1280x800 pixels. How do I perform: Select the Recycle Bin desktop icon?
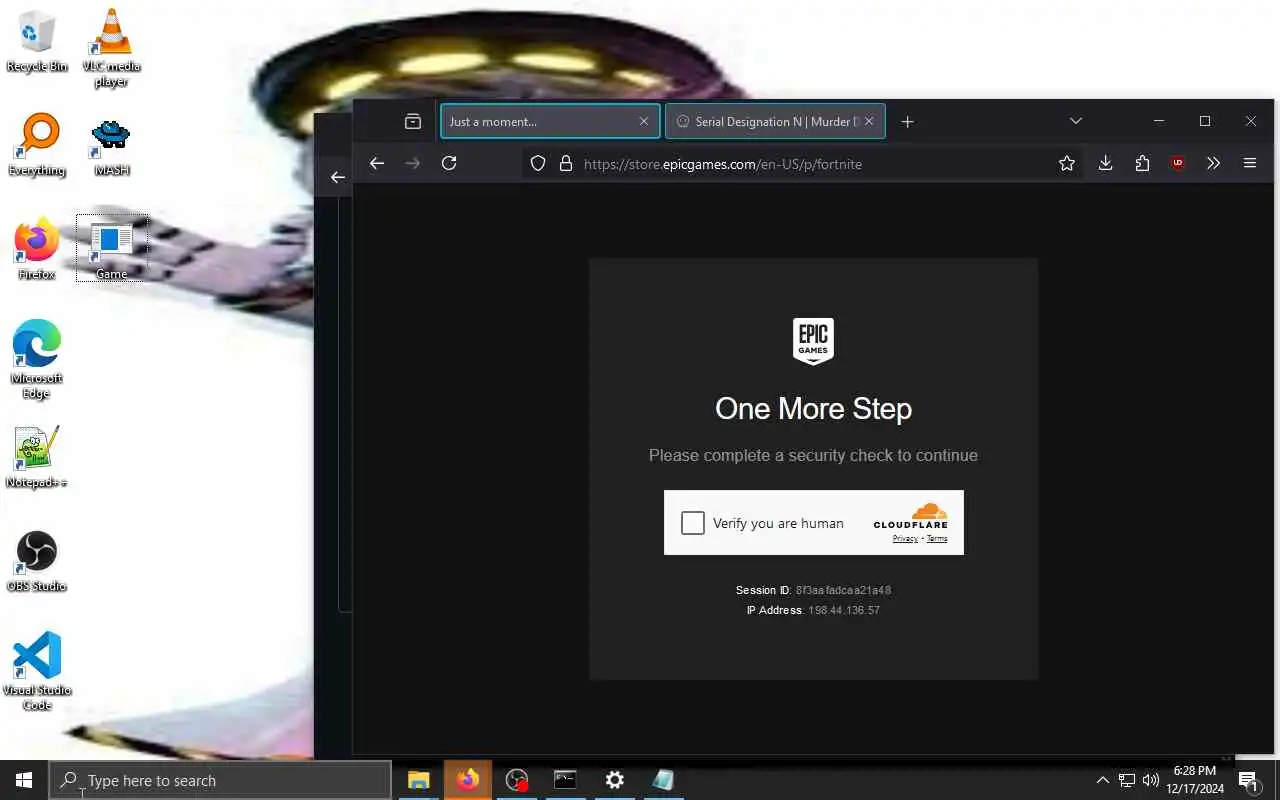click(37, 41)
